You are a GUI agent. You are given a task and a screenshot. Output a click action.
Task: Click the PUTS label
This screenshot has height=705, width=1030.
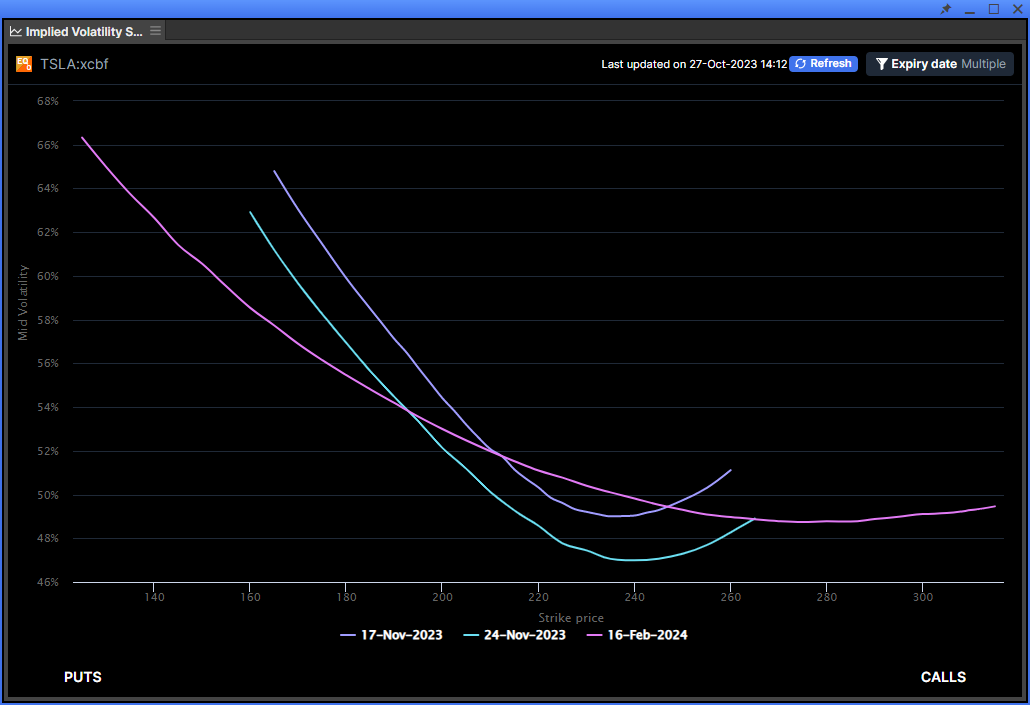pyautogui.click(x=82, y=677)
